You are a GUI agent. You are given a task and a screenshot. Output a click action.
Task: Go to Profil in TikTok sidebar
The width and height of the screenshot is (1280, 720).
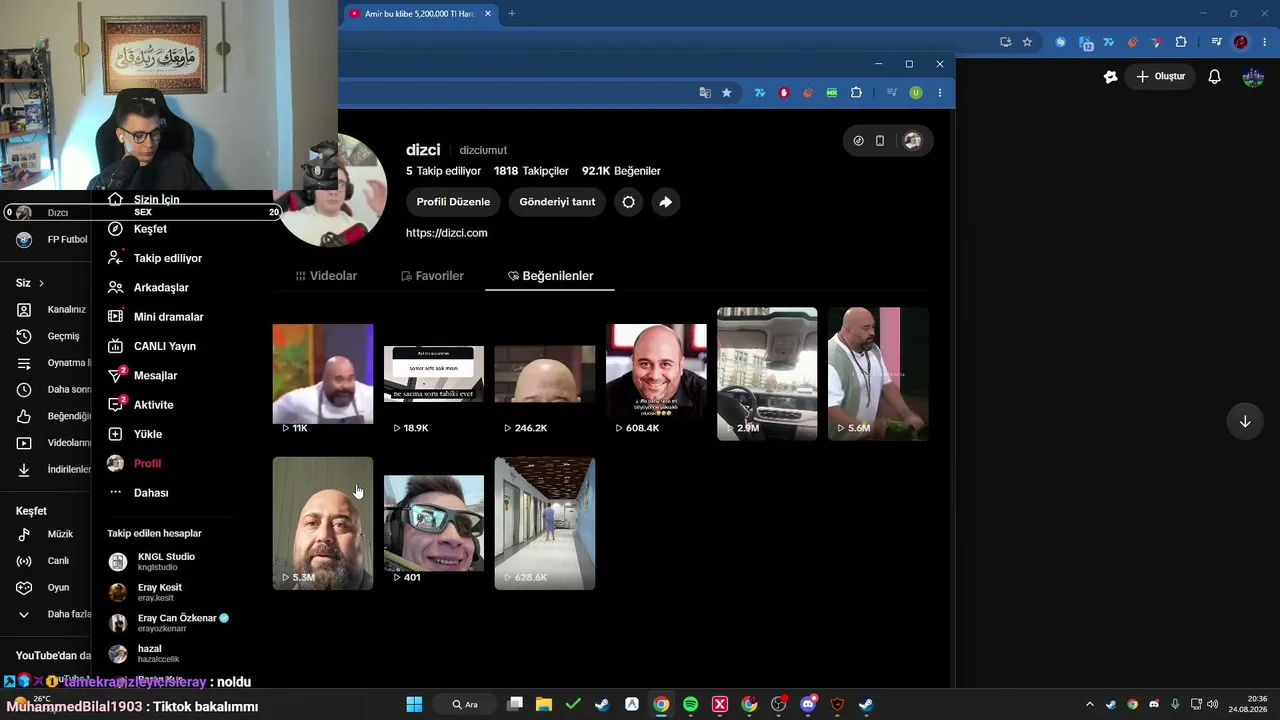134,464
